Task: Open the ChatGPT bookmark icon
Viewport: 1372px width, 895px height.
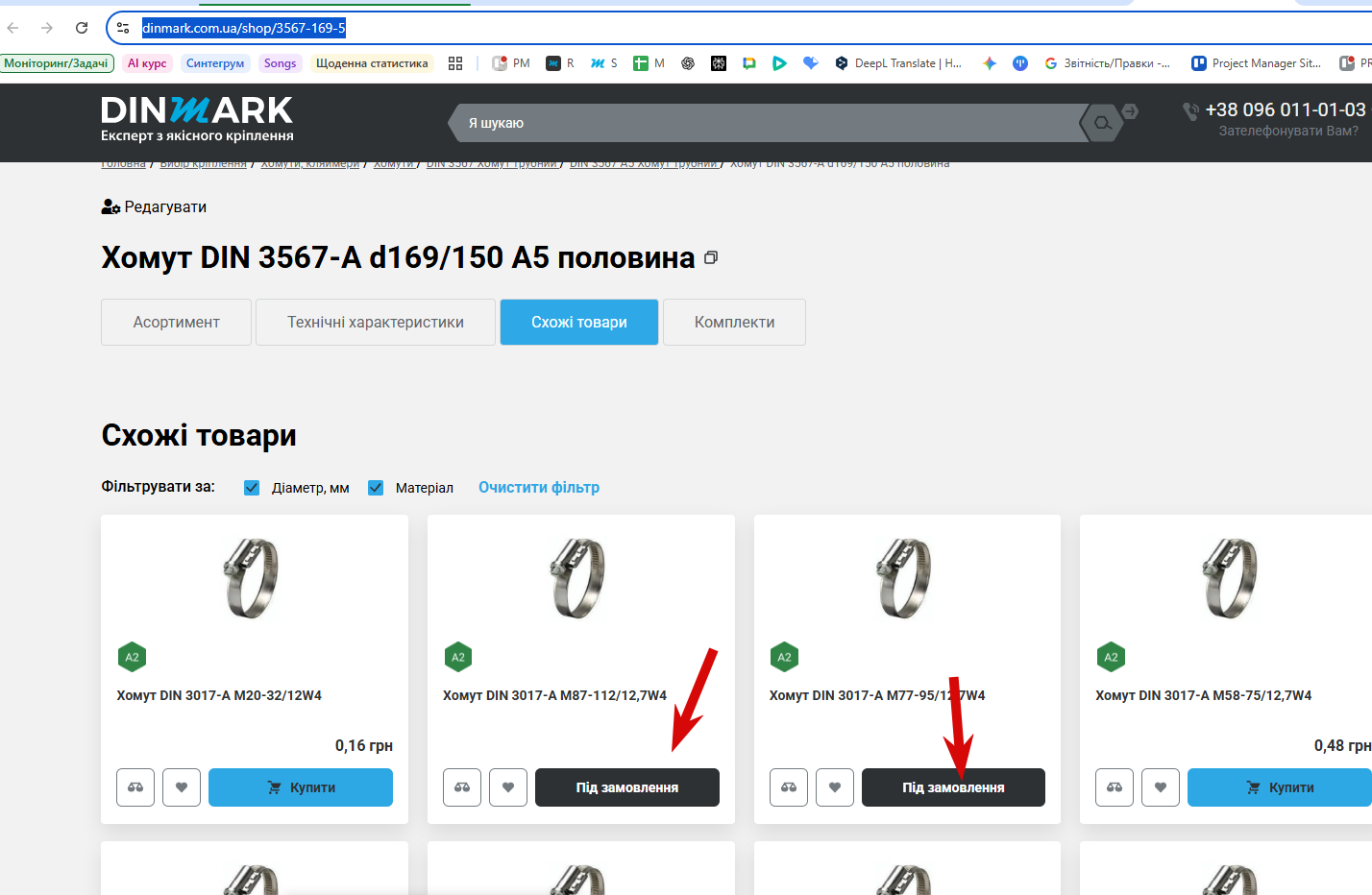Action: coord(688,63)
